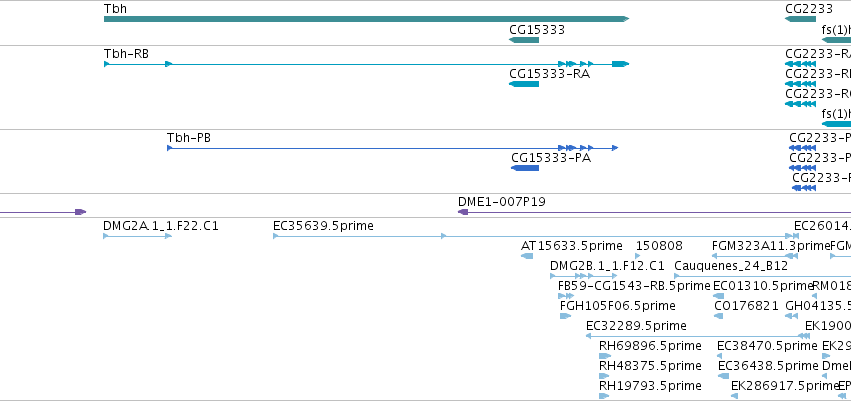The image size is (851, 401).
Task: Select the EC38470.5prime EST
Action: click(720, 356)
